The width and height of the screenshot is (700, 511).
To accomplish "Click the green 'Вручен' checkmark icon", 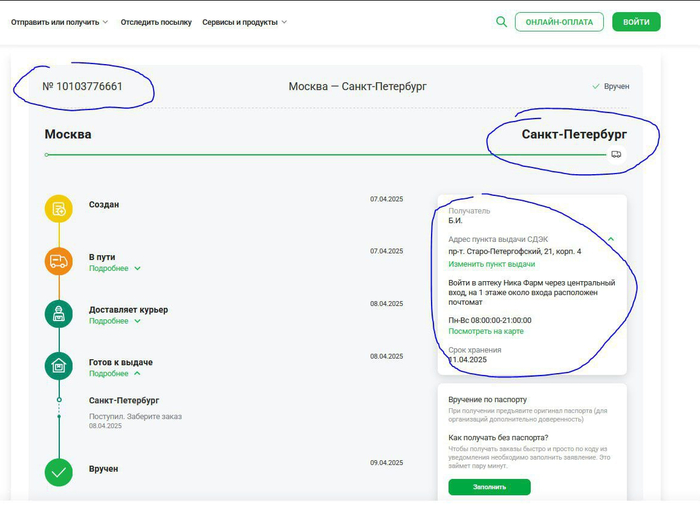I will [59, 472].
